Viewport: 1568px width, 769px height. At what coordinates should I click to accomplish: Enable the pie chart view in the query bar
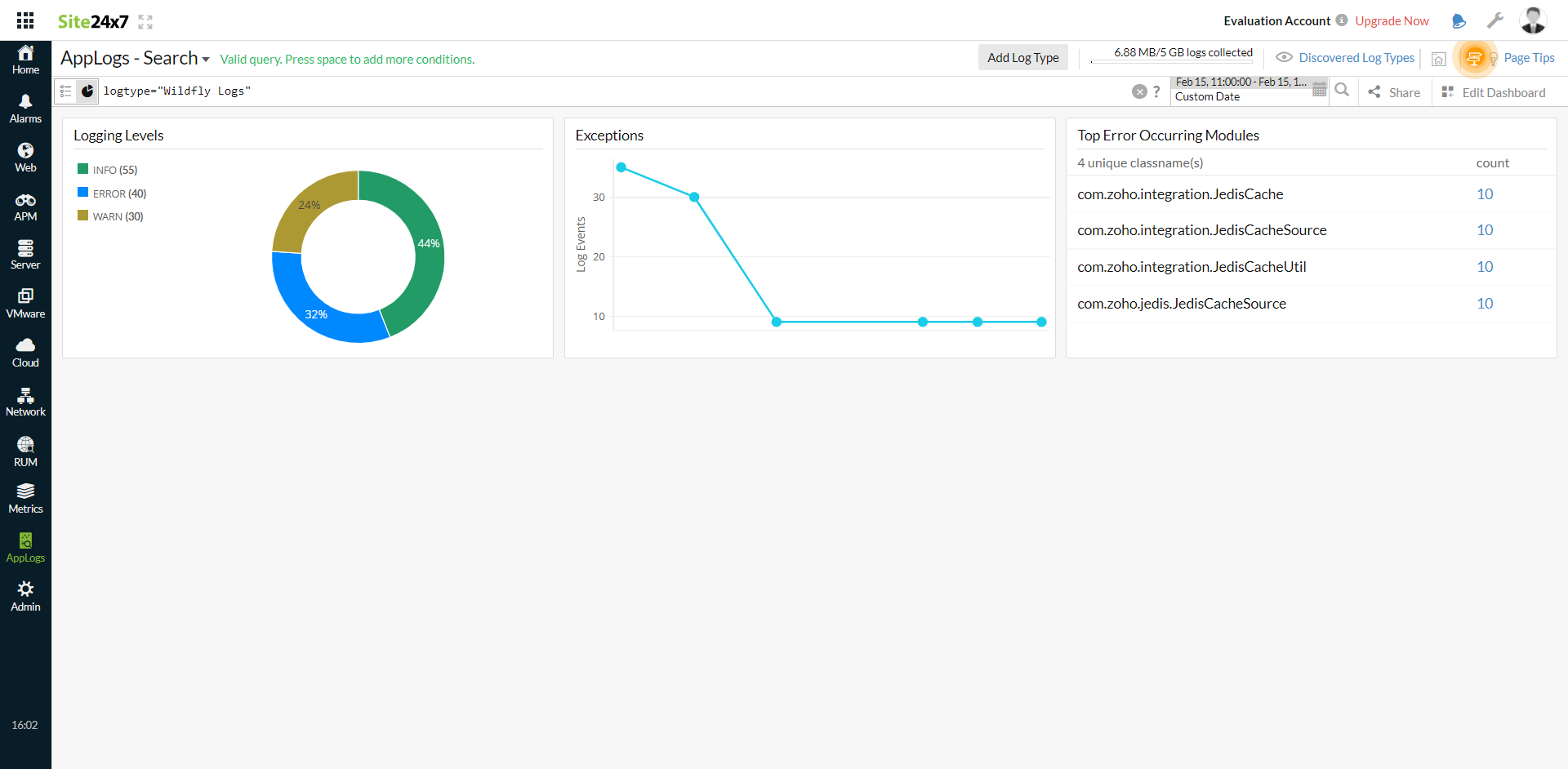click(x=87, y=91)
